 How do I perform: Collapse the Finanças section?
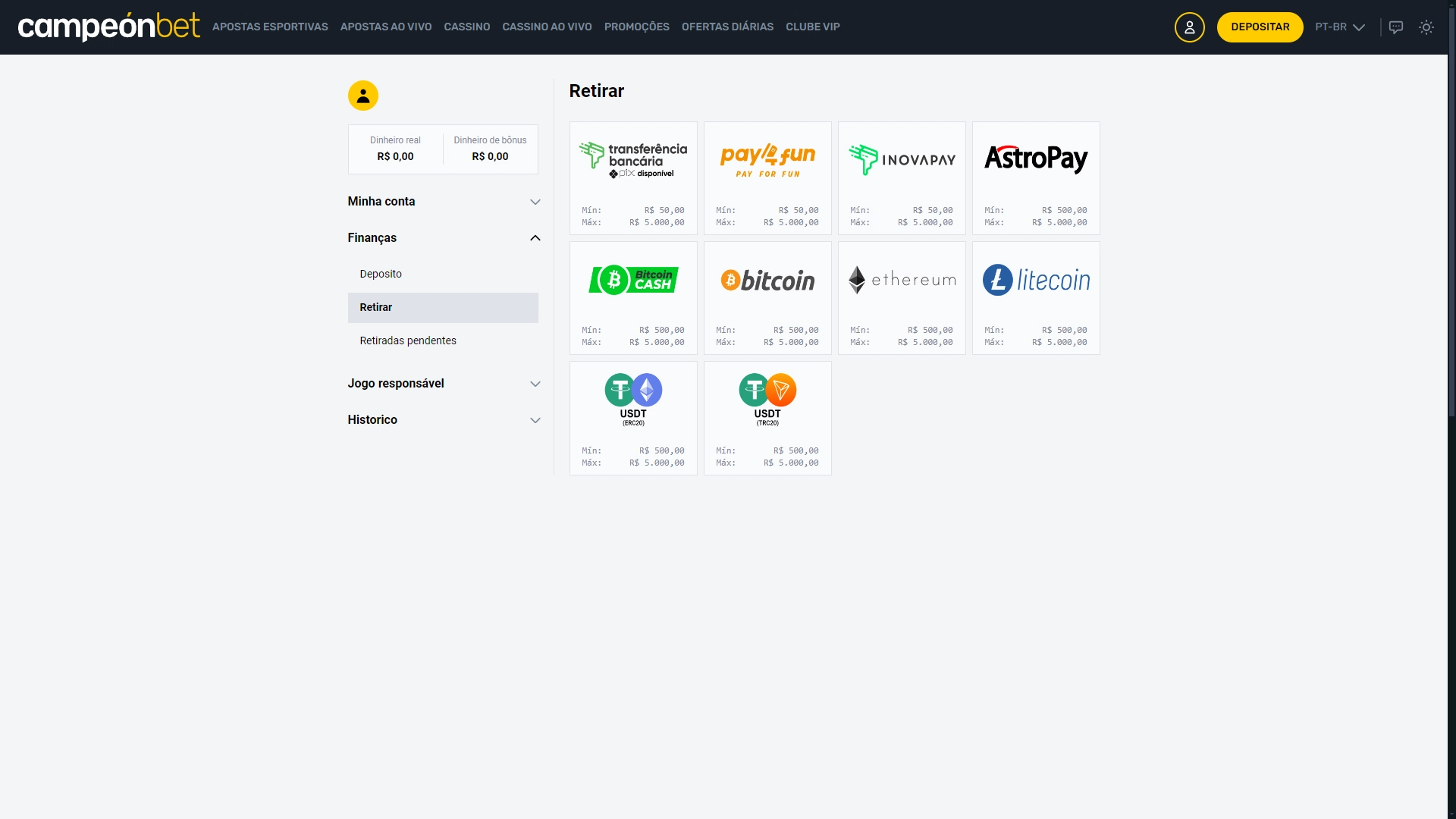(x=444, y=238)
